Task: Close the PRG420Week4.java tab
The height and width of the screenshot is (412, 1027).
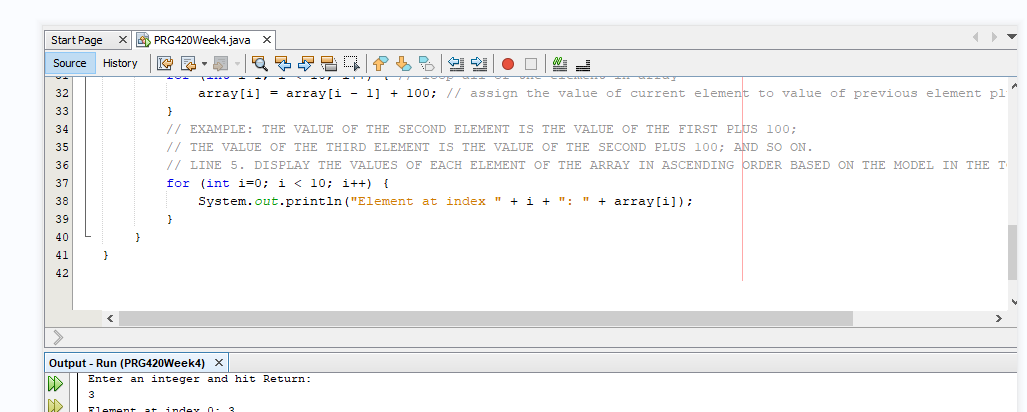Action: [266, 40]
